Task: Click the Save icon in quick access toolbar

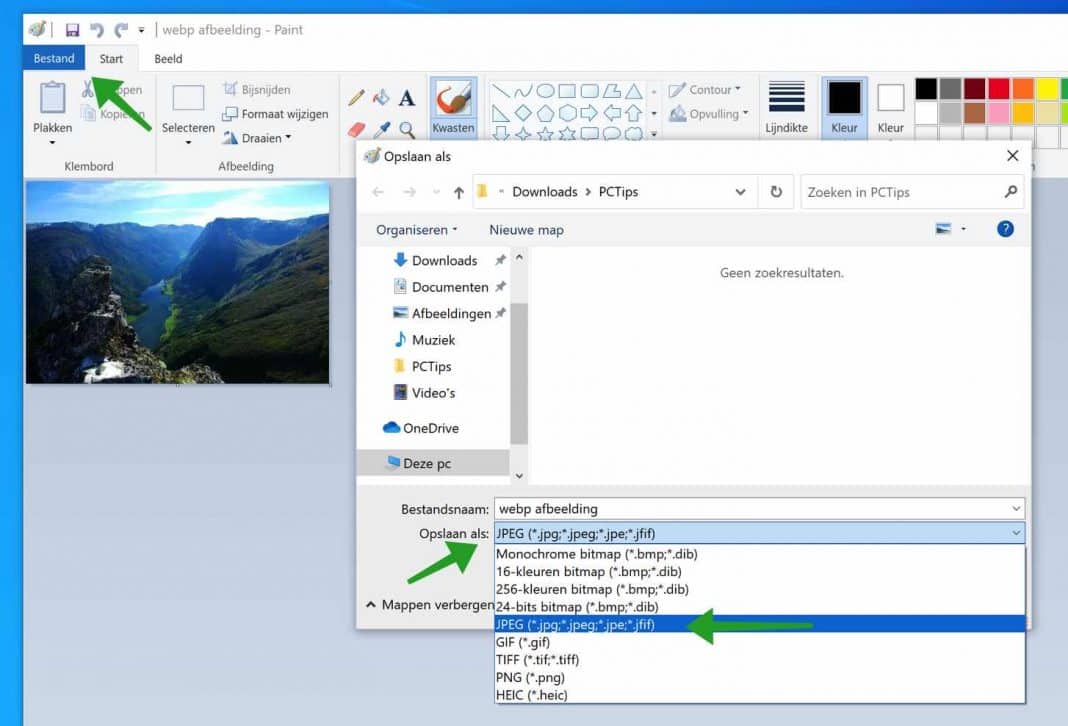Action: (x=72, y=29)
